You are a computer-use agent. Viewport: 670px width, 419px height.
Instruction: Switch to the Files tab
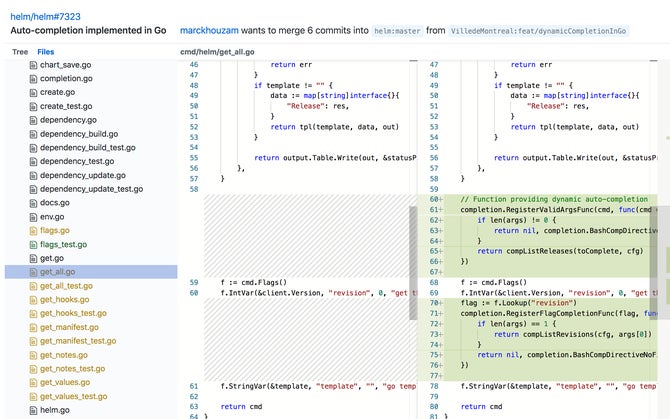click(46, 52)
